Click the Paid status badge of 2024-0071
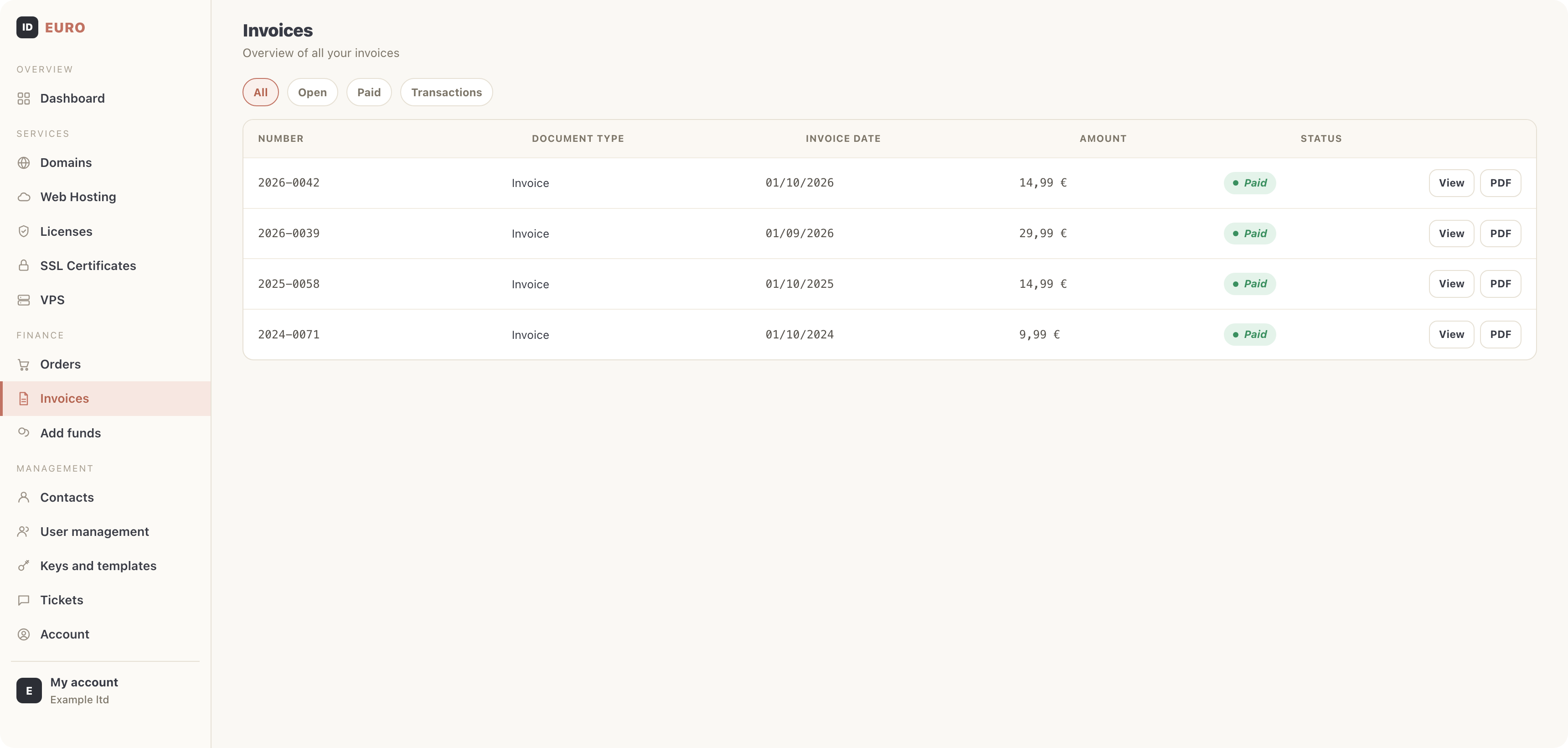The image size is (1568, 748). [x=1250, y=334]
